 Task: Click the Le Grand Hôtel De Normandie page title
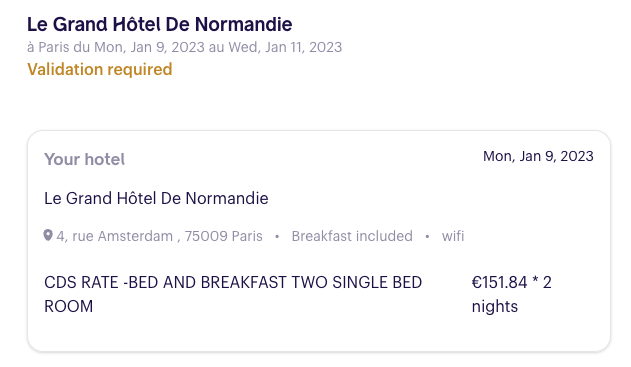159,24
